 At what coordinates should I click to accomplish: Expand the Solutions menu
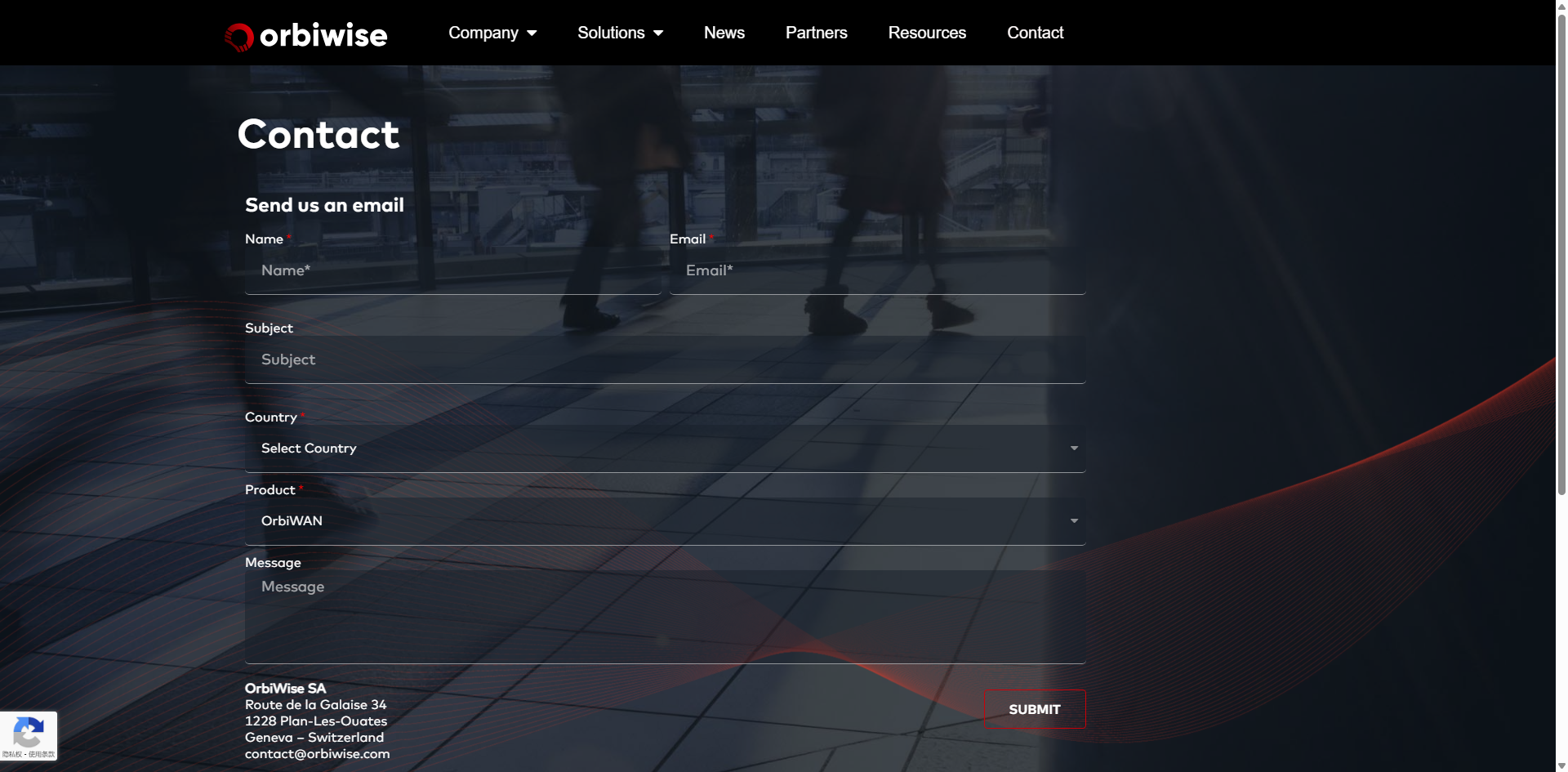point(620,33)
